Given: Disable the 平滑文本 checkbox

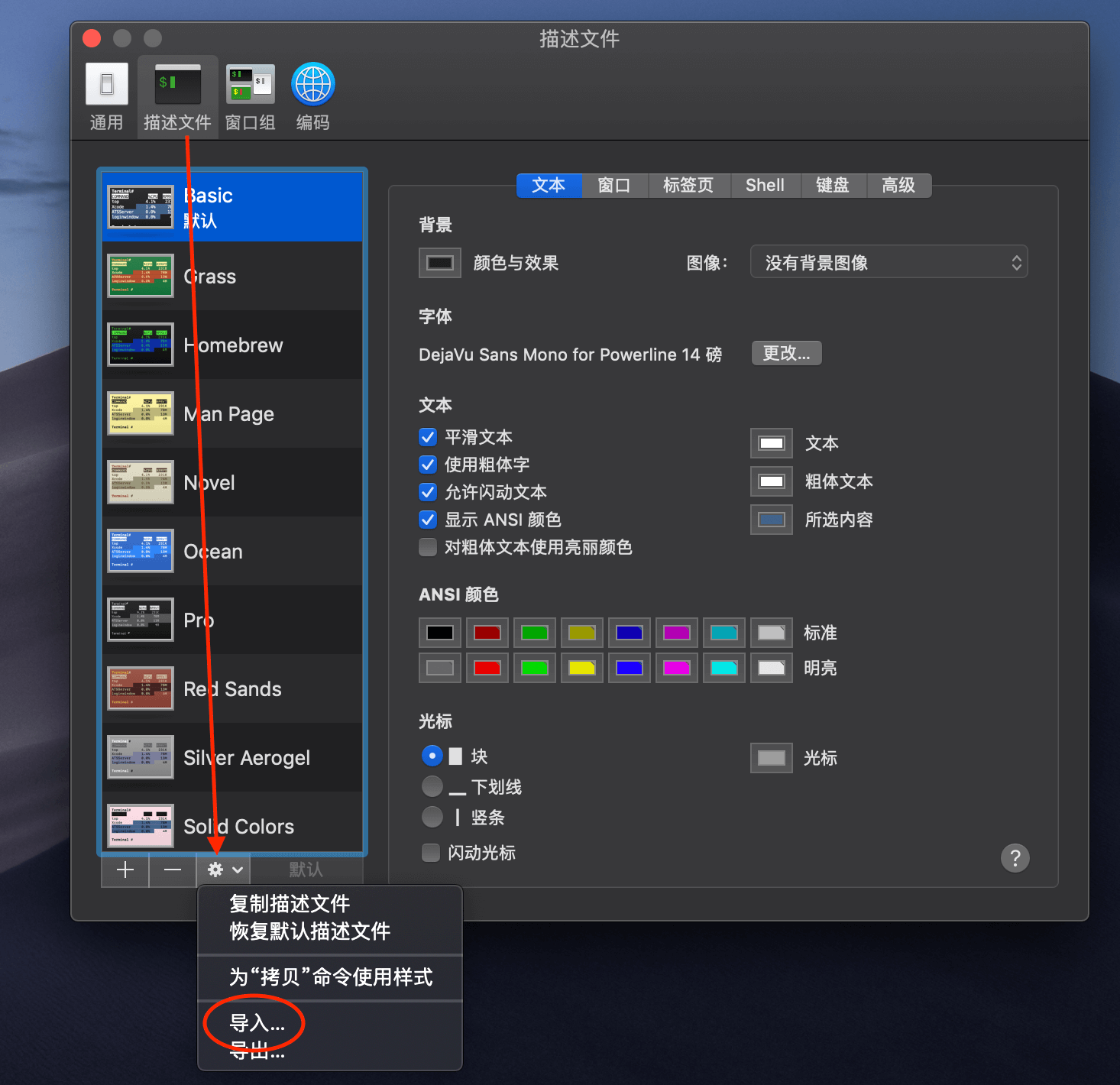Looking at the screenshot, I should pyautogui.click(x=428, y=437).
